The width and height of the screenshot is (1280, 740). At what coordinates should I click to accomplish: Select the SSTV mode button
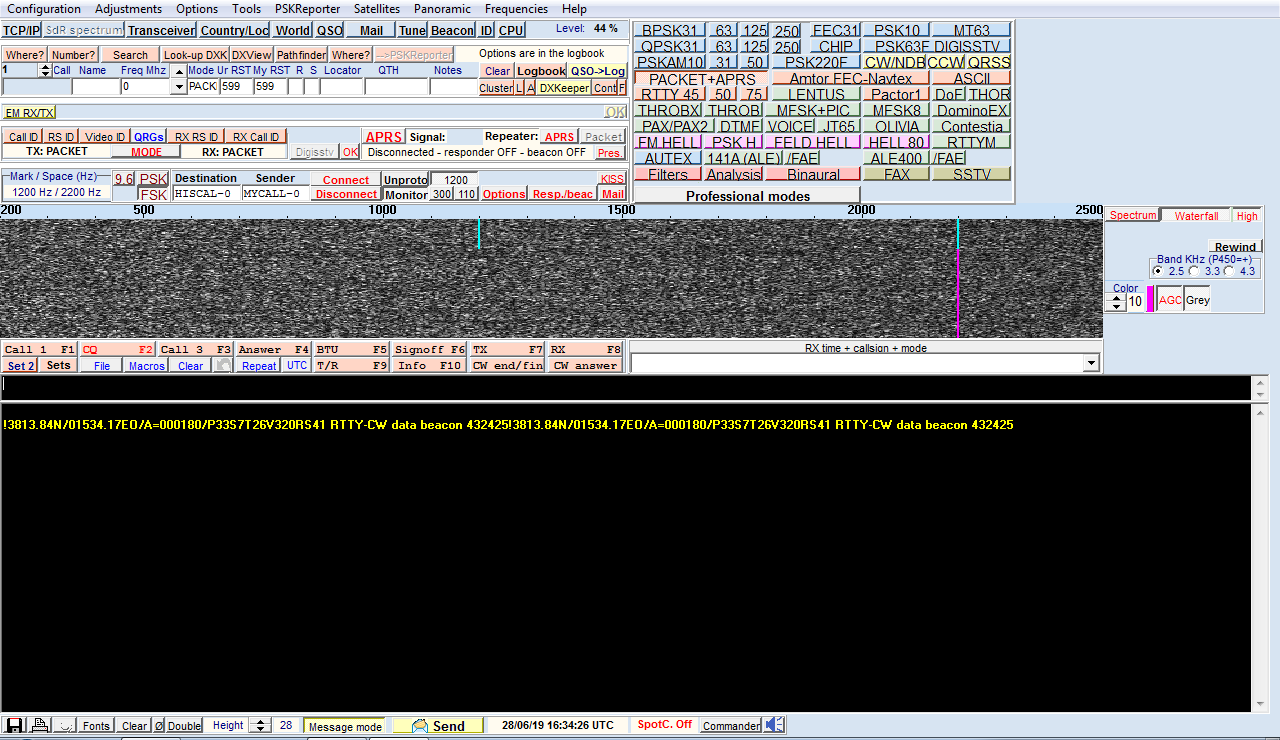(x=971, y=175)
